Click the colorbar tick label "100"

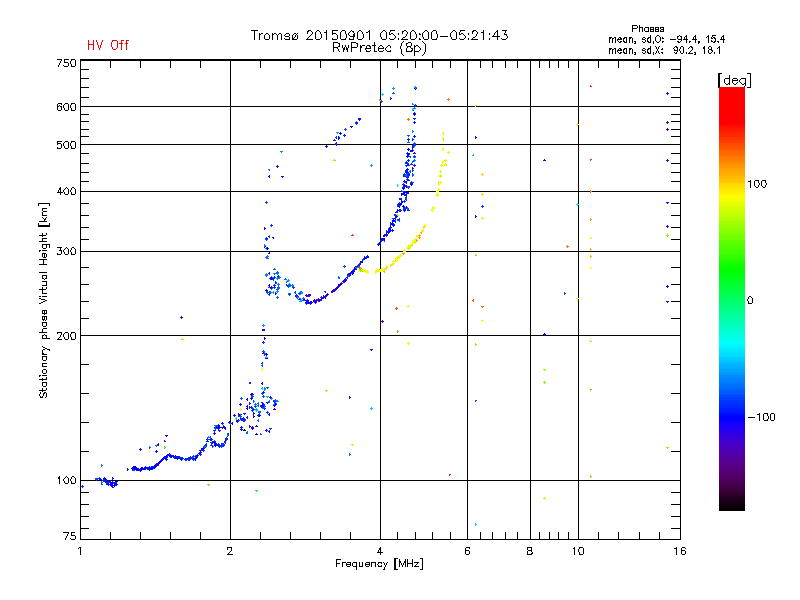click(x=757, y=184)
